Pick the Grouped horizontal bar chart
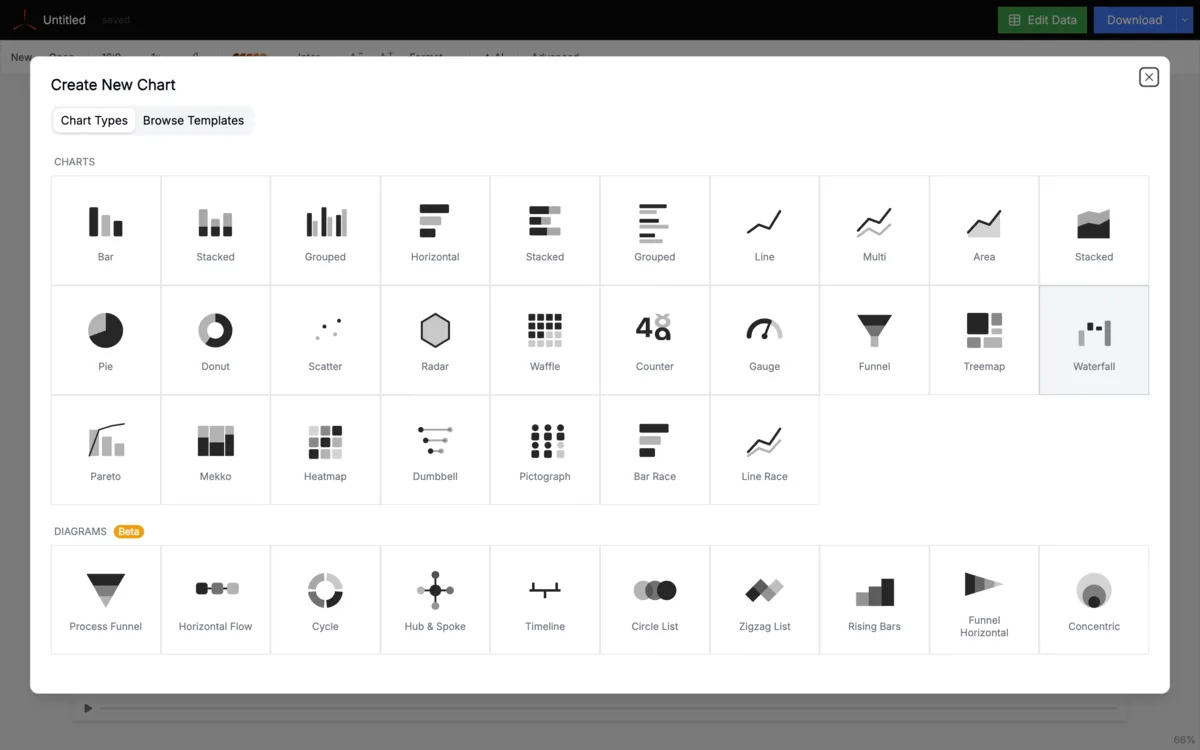This screenshot has height=750, width=1200. (x=655, y=230)
